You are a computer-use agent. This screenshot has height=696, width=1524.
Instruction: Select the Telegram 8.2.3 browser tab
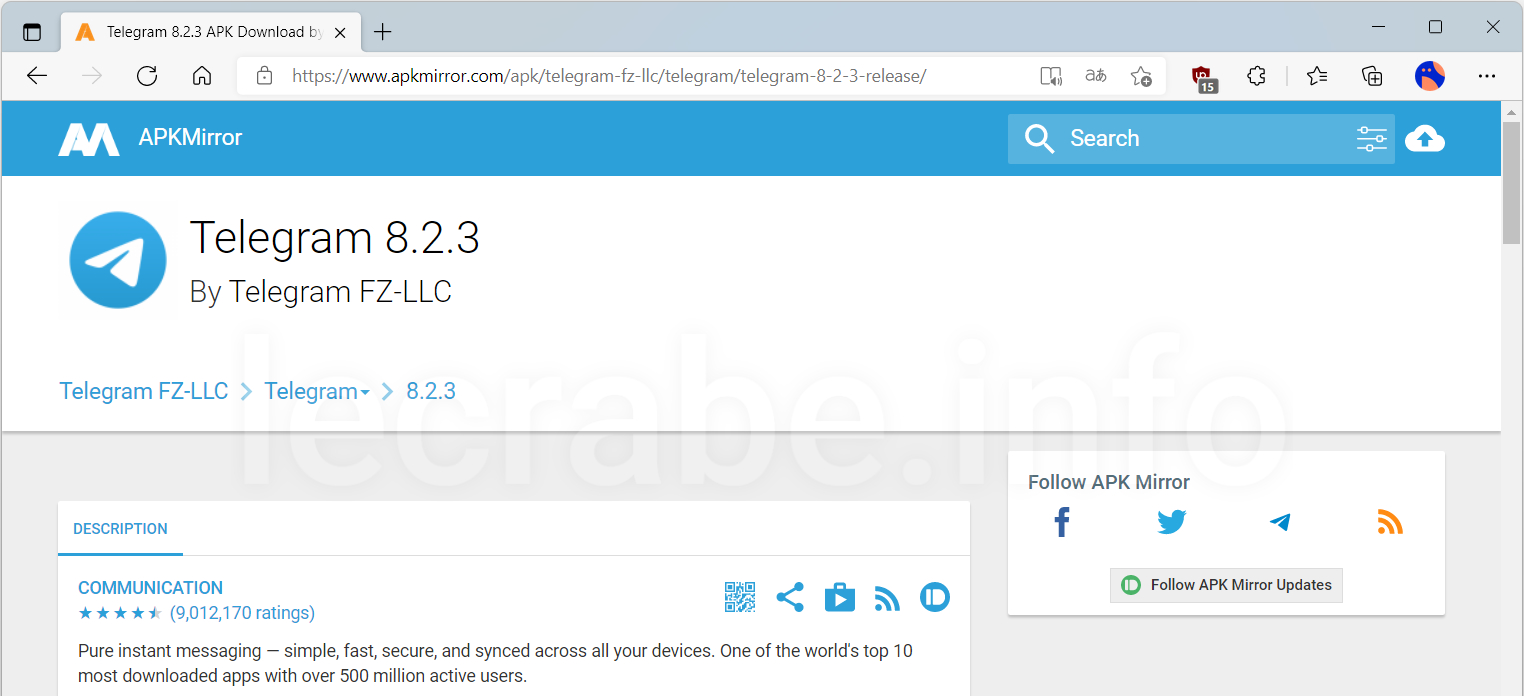[210, 32]
